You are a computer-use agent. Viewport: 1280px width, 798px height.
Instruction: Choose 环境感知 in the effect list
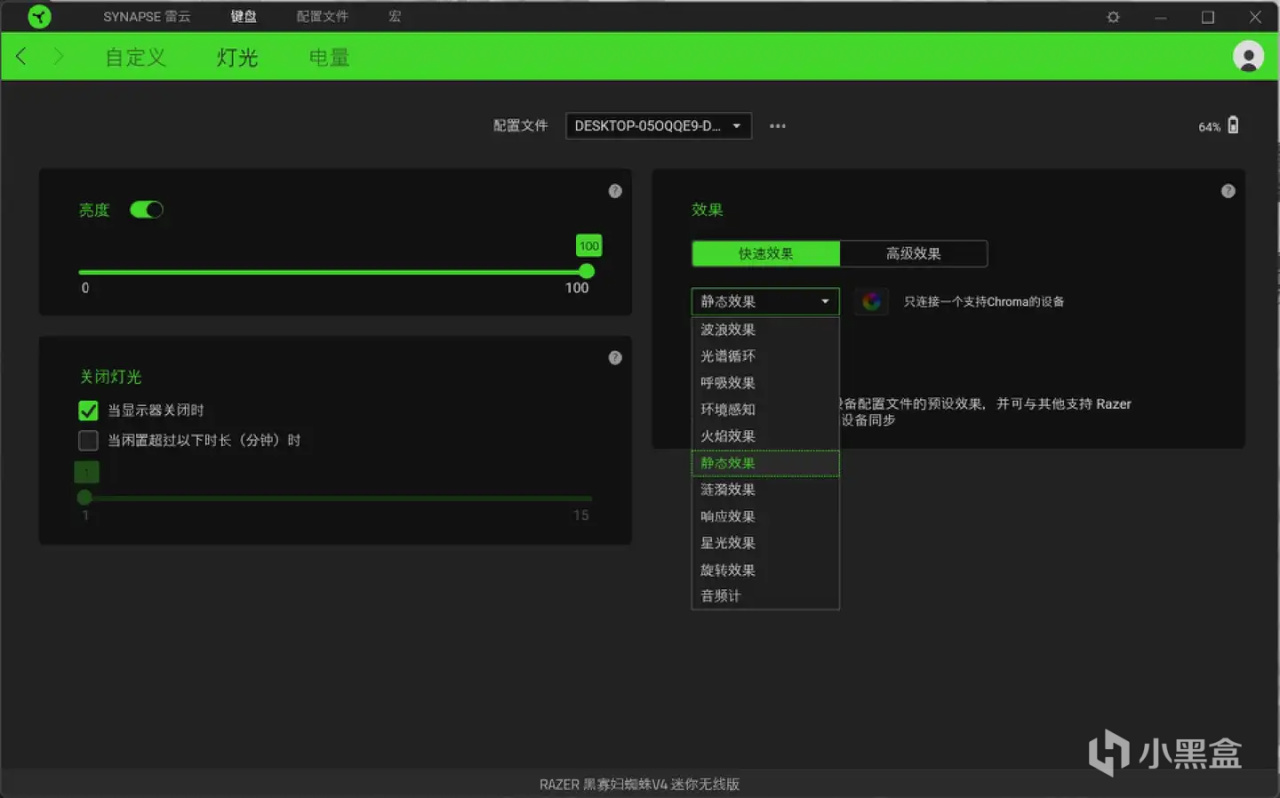(765, 410)
